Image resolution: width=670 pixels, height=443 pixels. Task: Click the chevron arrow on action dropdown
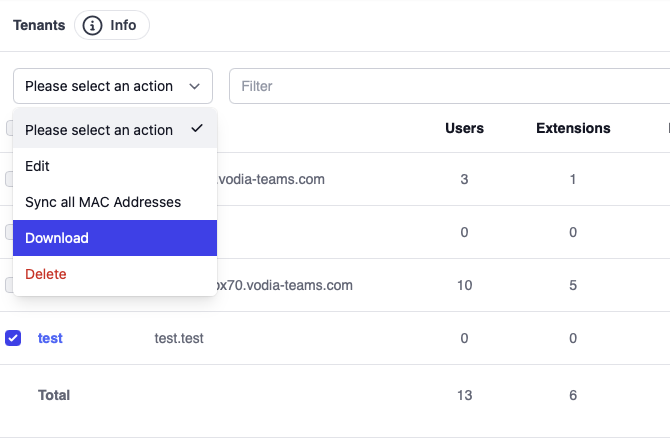[x=194, y=86]
